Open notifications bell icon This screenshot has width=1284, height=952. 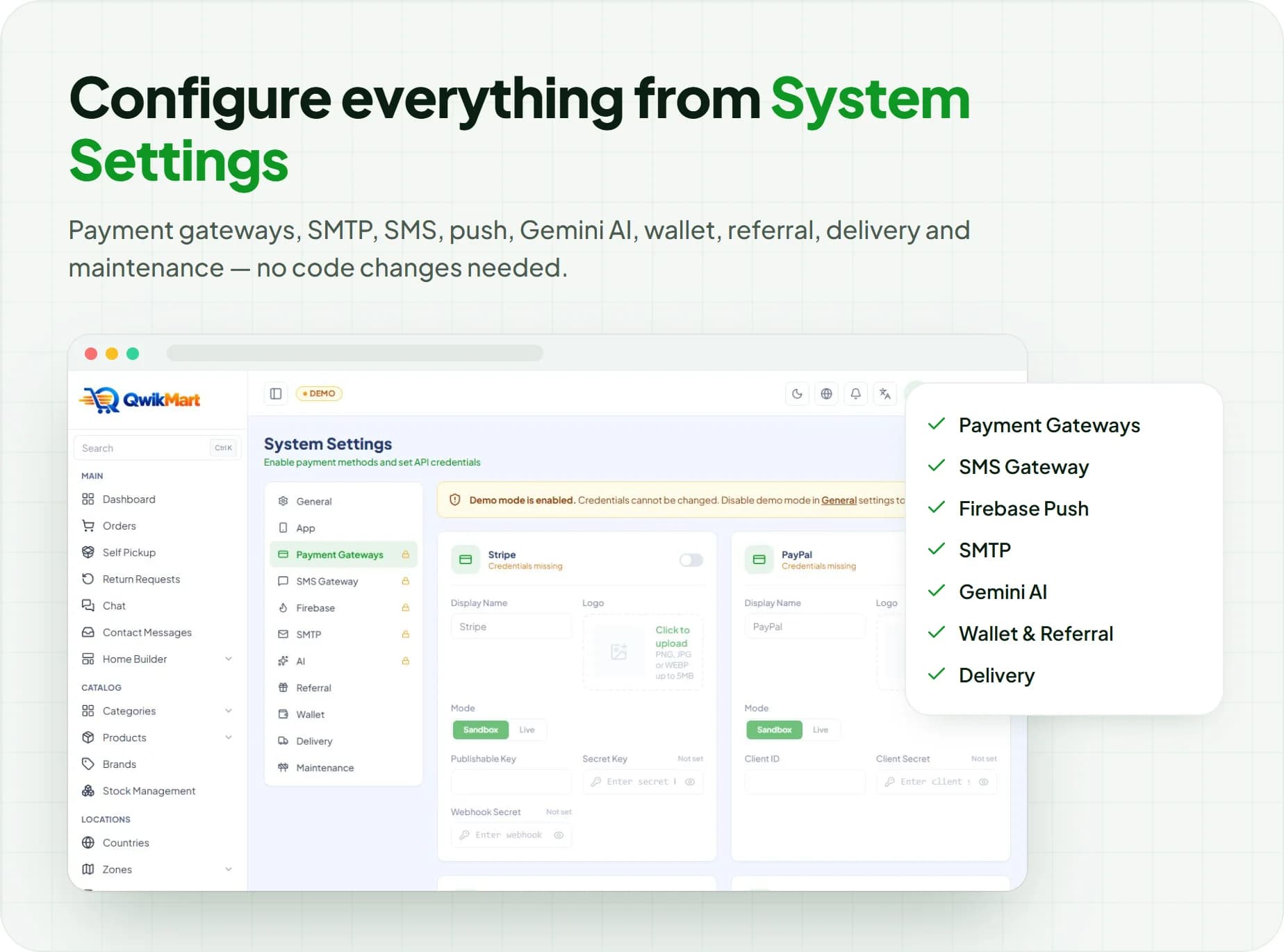(x=855, y=394)
